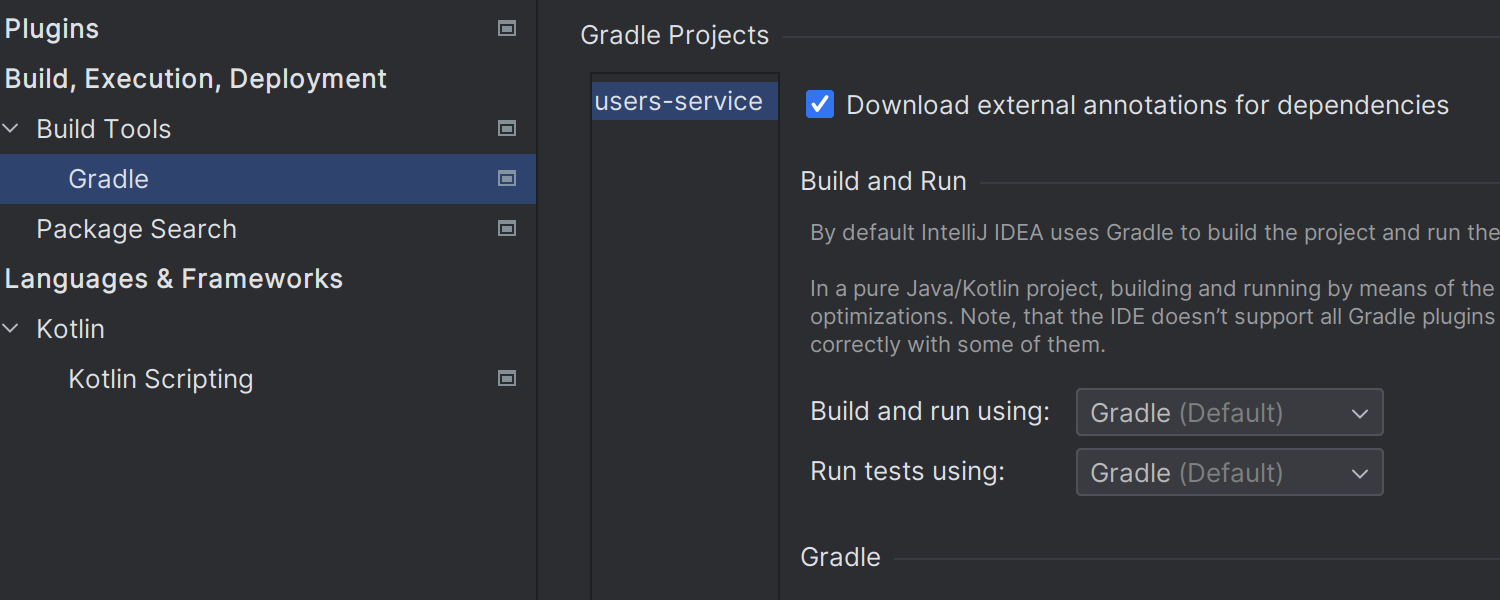Select the Build Tools settings entry
The width and height of the screenshot is (1500, 600).
click(104, 129)
